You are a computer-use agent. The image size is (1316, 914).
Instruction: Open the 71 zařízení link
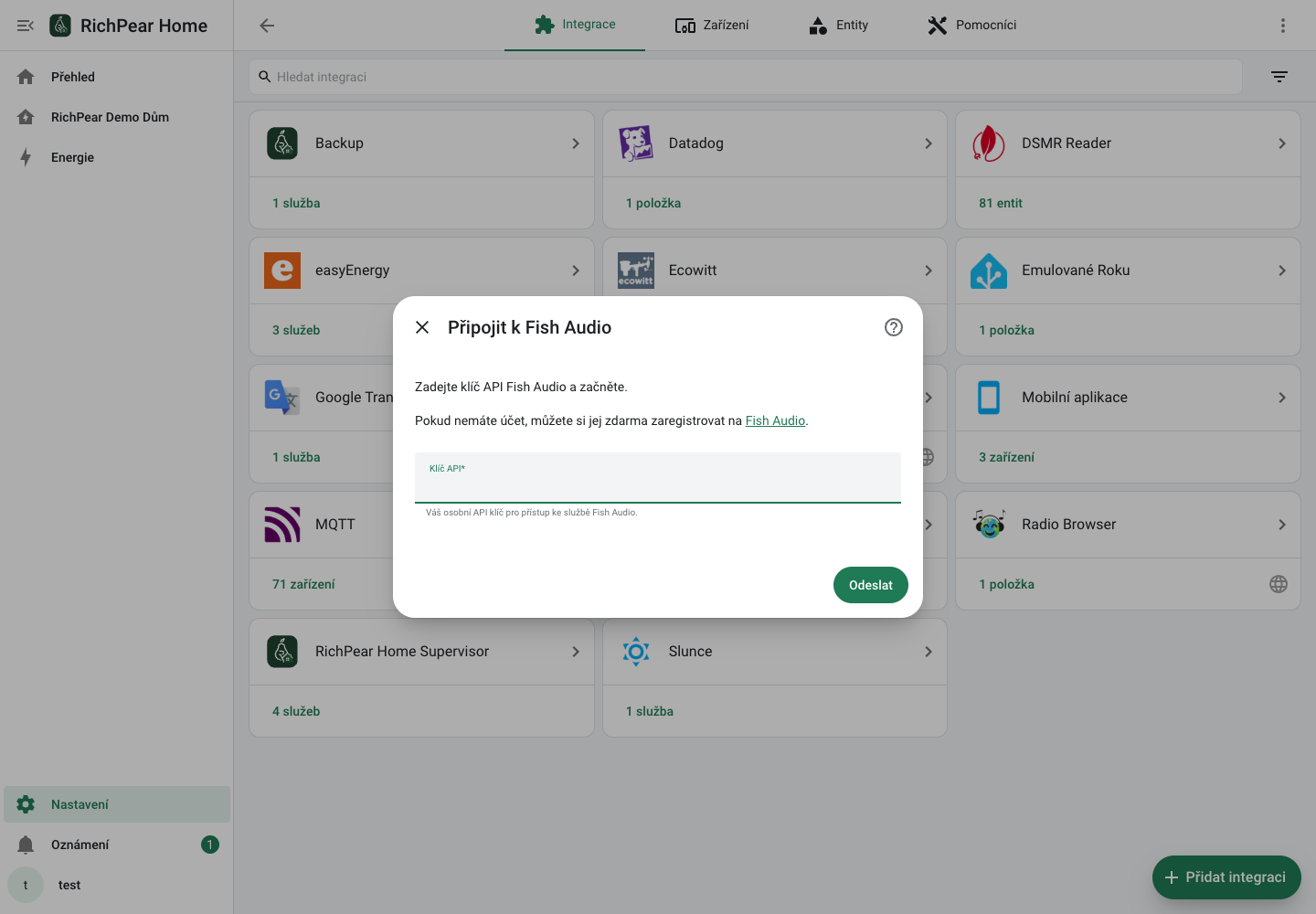coord(303,584)
